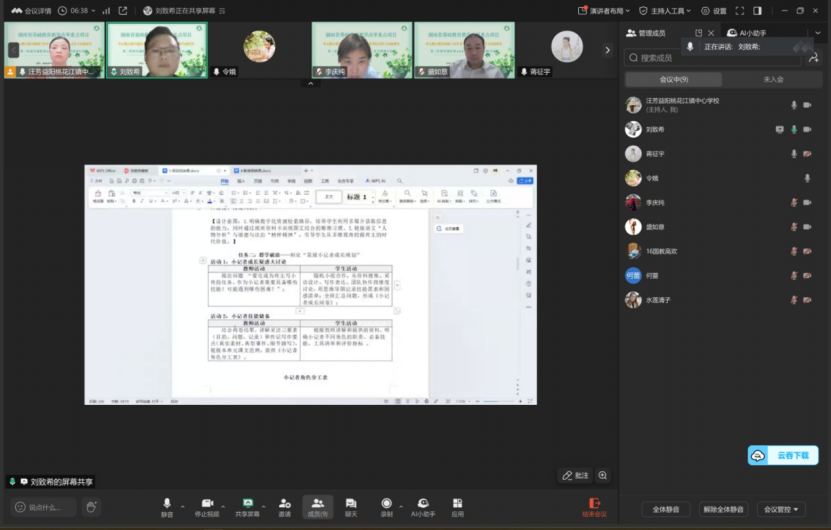
Task: Click the speaking indicator mic next to 正在讲话
Action: [690, 47]
